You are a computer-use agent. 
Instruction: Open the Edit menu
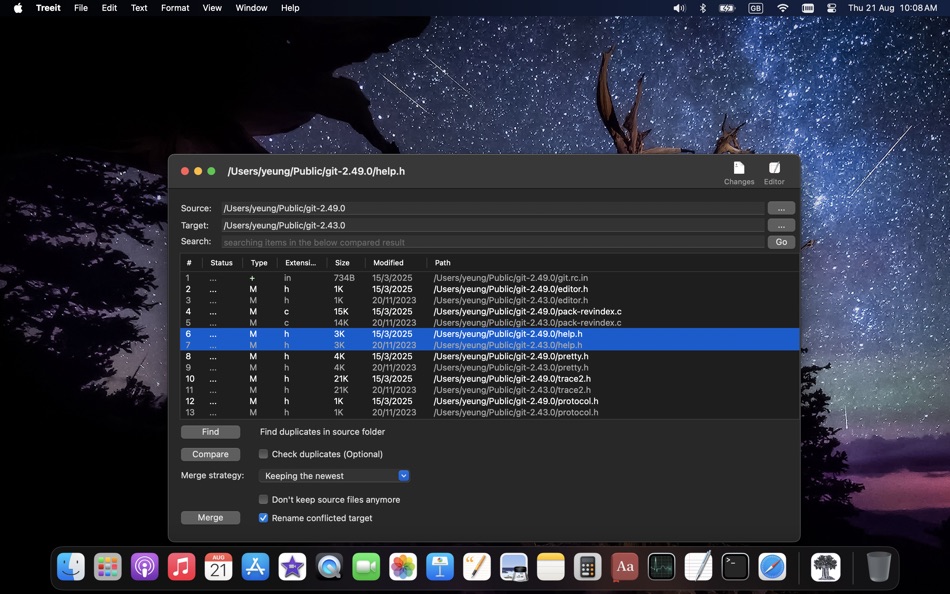click(109, 8)
